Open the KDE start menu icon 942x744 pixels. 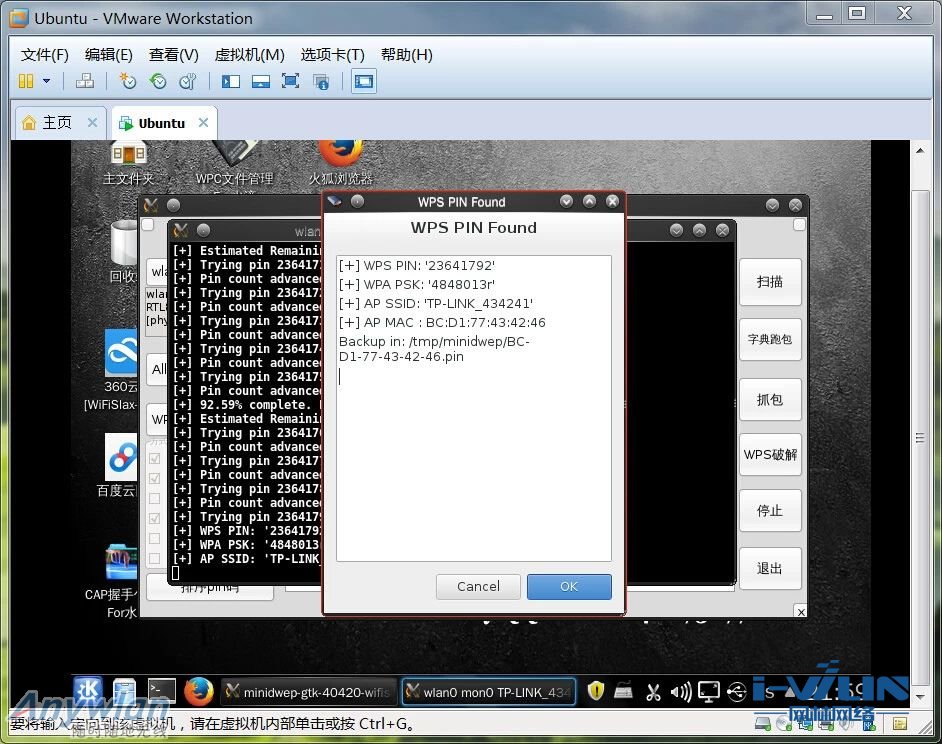coord(88,691)
